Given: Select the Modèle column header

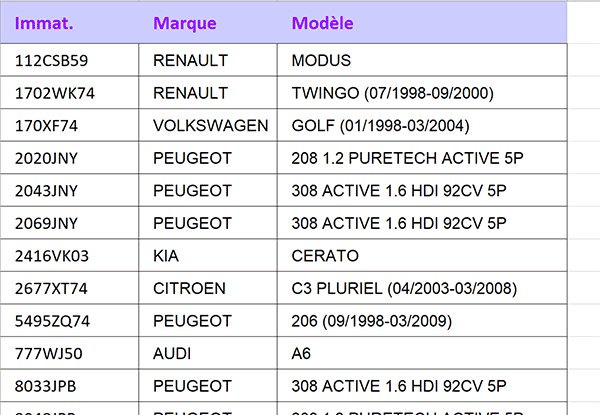Looking at the screenshot, I should tap(422, 23).
